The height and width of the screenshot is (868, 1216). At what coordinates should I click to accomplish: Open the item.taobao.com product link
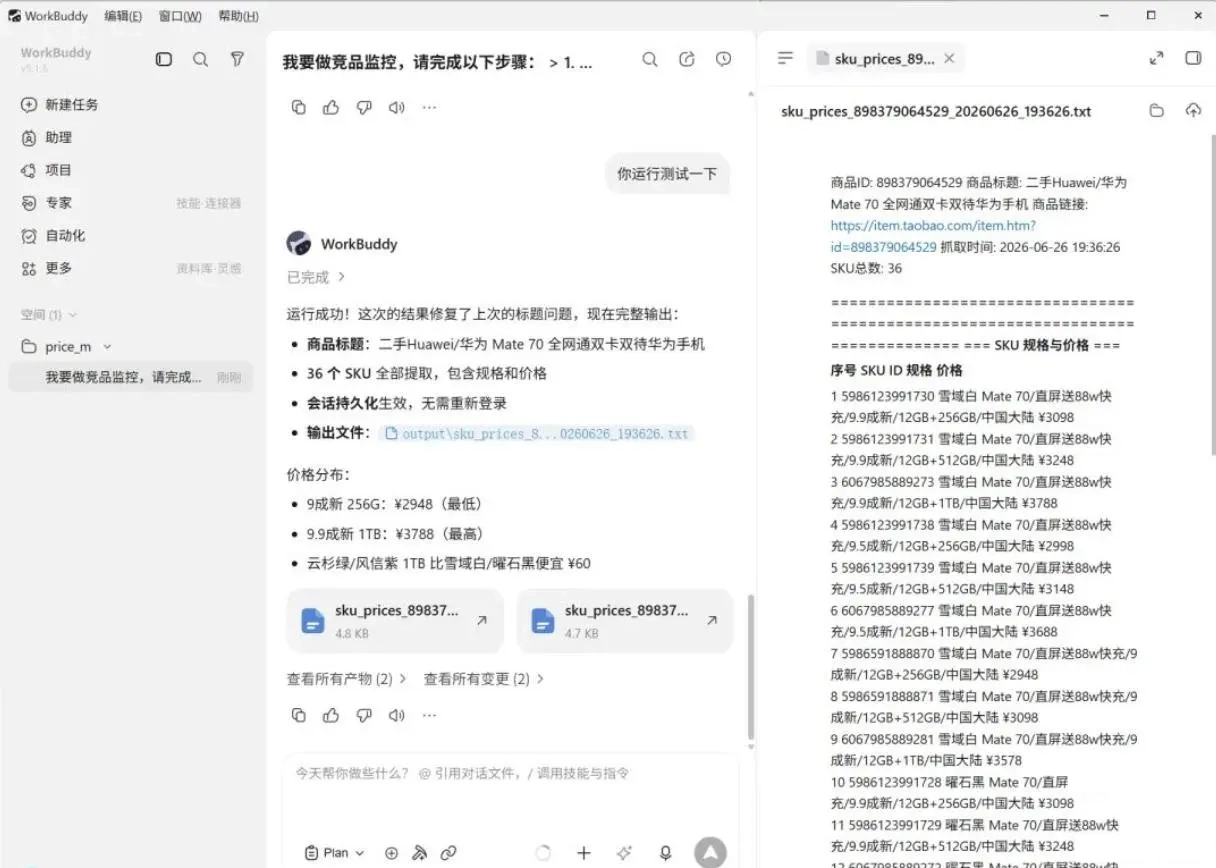tap(933, 236)
